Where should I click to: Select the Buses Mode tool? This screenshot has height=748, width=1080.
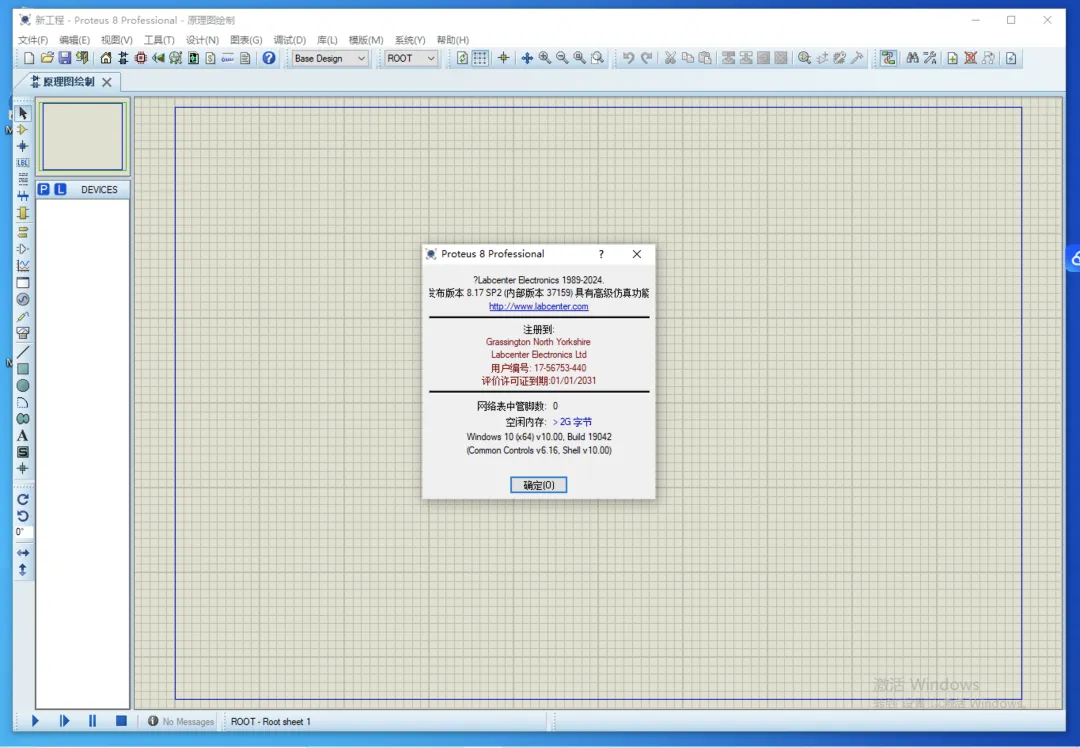[23, 196]
